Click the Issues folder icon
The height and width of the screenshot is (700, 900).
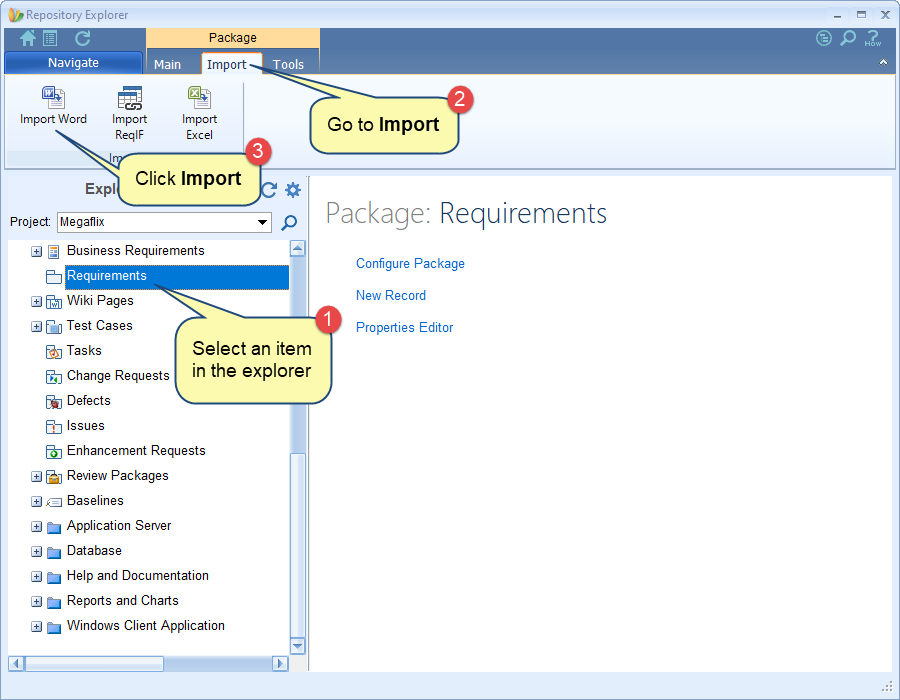[54, 426]
